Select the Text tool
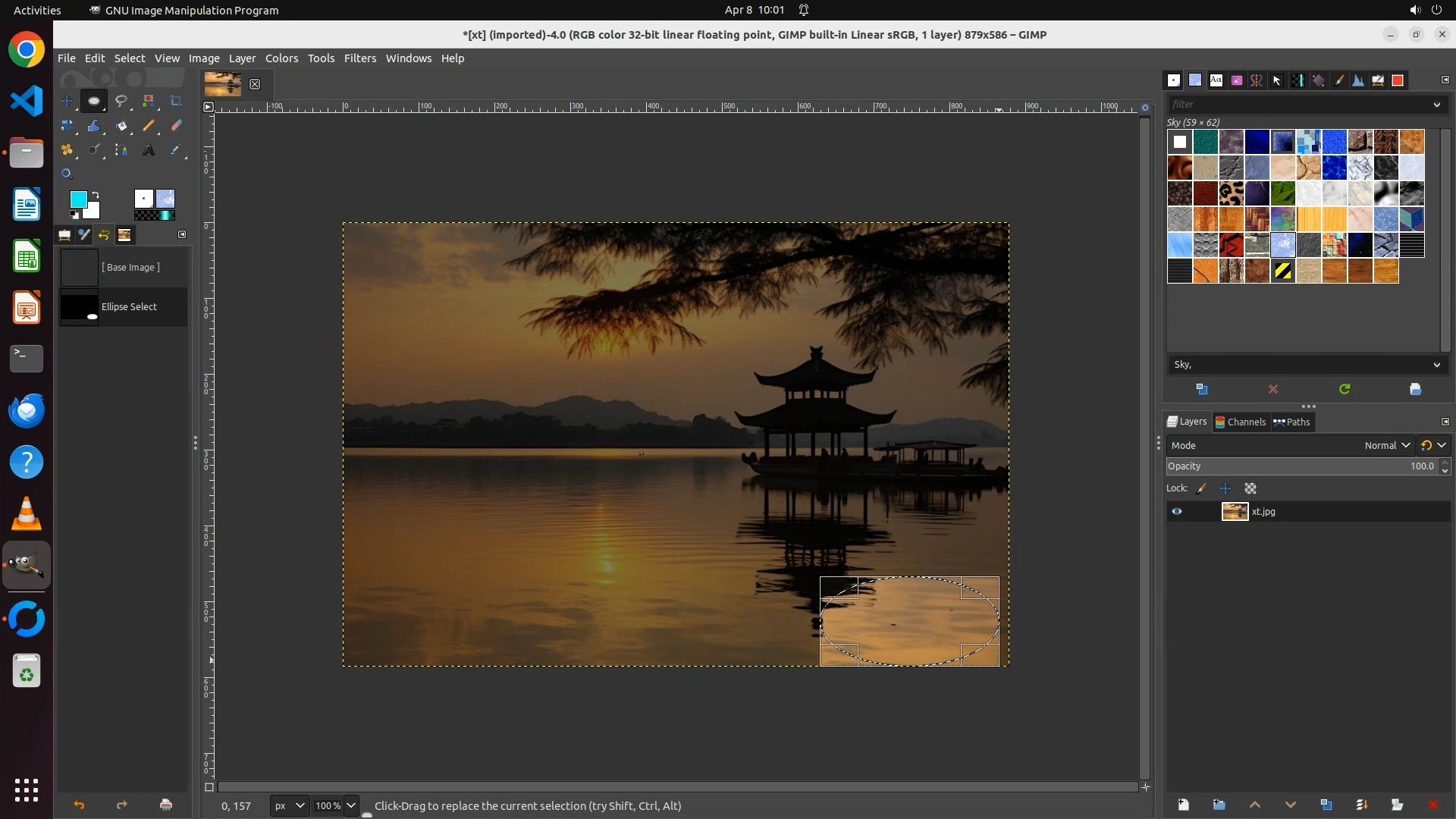The width and height of the screenshot is (1456, 819). point(149,150)
